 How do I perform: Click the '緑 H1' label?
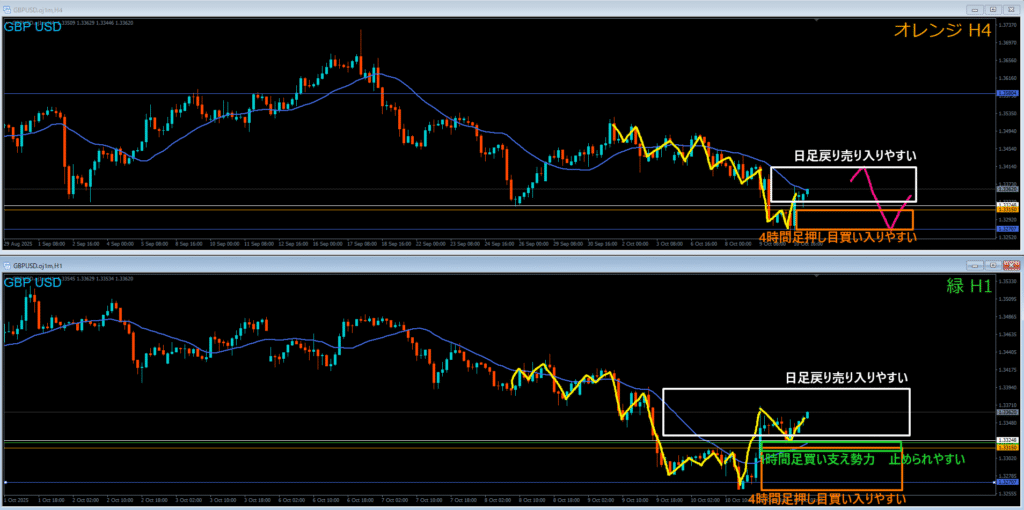click(968, 287)
